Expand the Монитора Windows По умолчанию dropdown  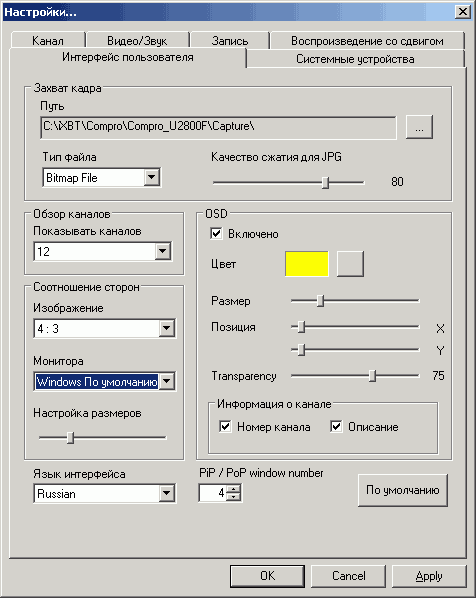point(167,381)
